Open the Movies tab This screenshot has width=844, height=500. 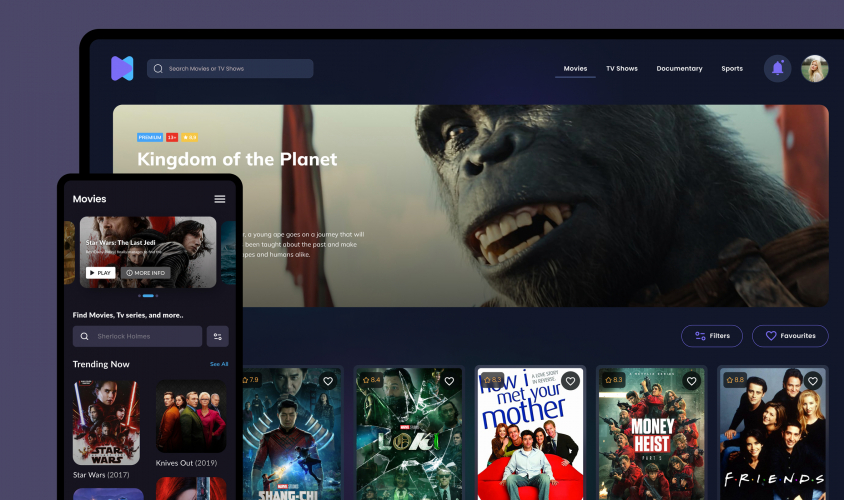[x=575, y=68]
